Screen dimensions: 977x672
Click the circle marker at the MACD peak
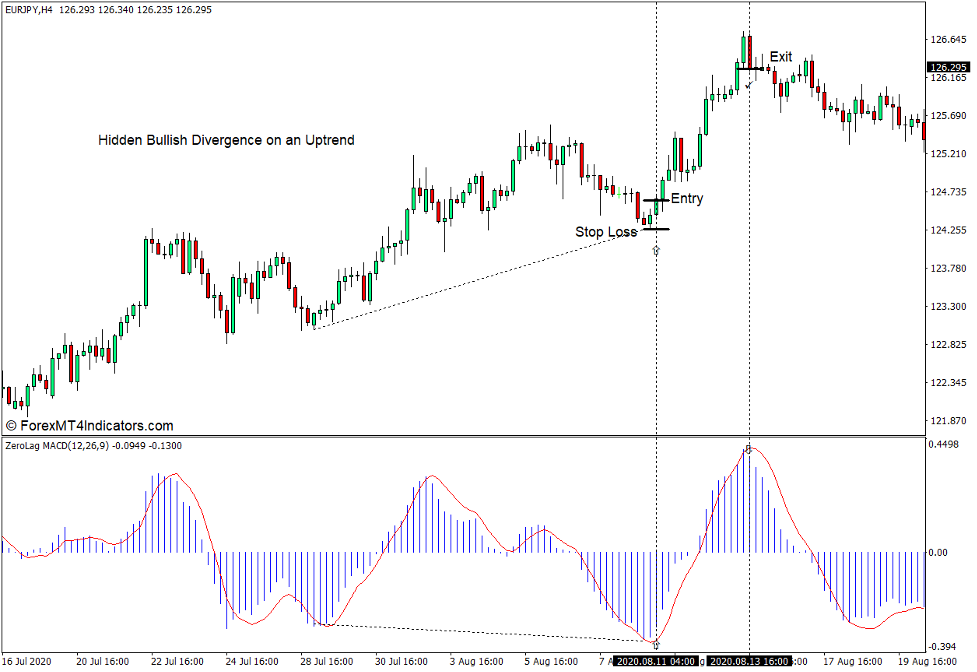[x=748, y=449]
